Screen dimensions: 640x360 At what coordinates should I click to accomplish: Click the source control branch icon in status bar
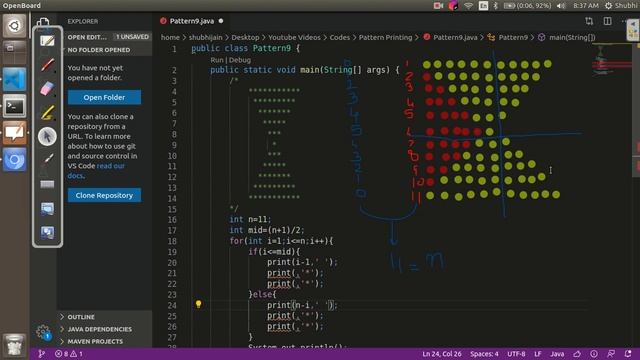(x=41, y=354)
